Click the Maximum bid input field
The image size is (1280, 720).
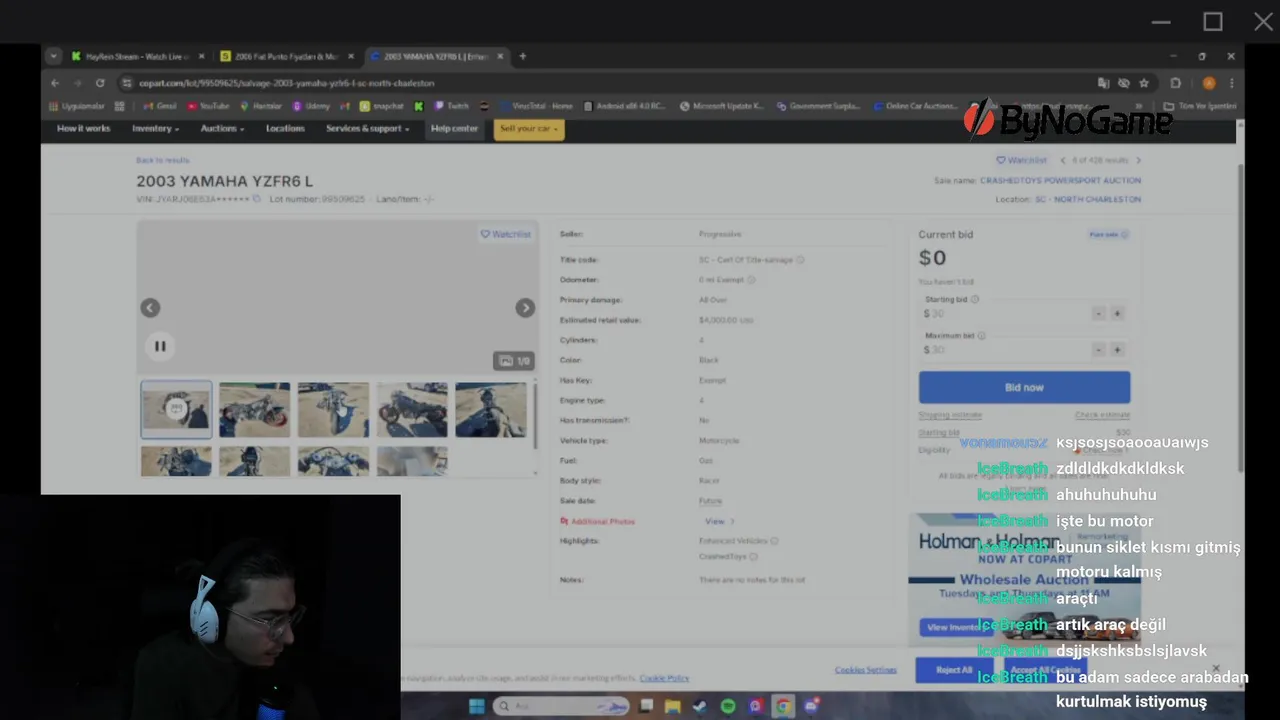(1004, 350)
